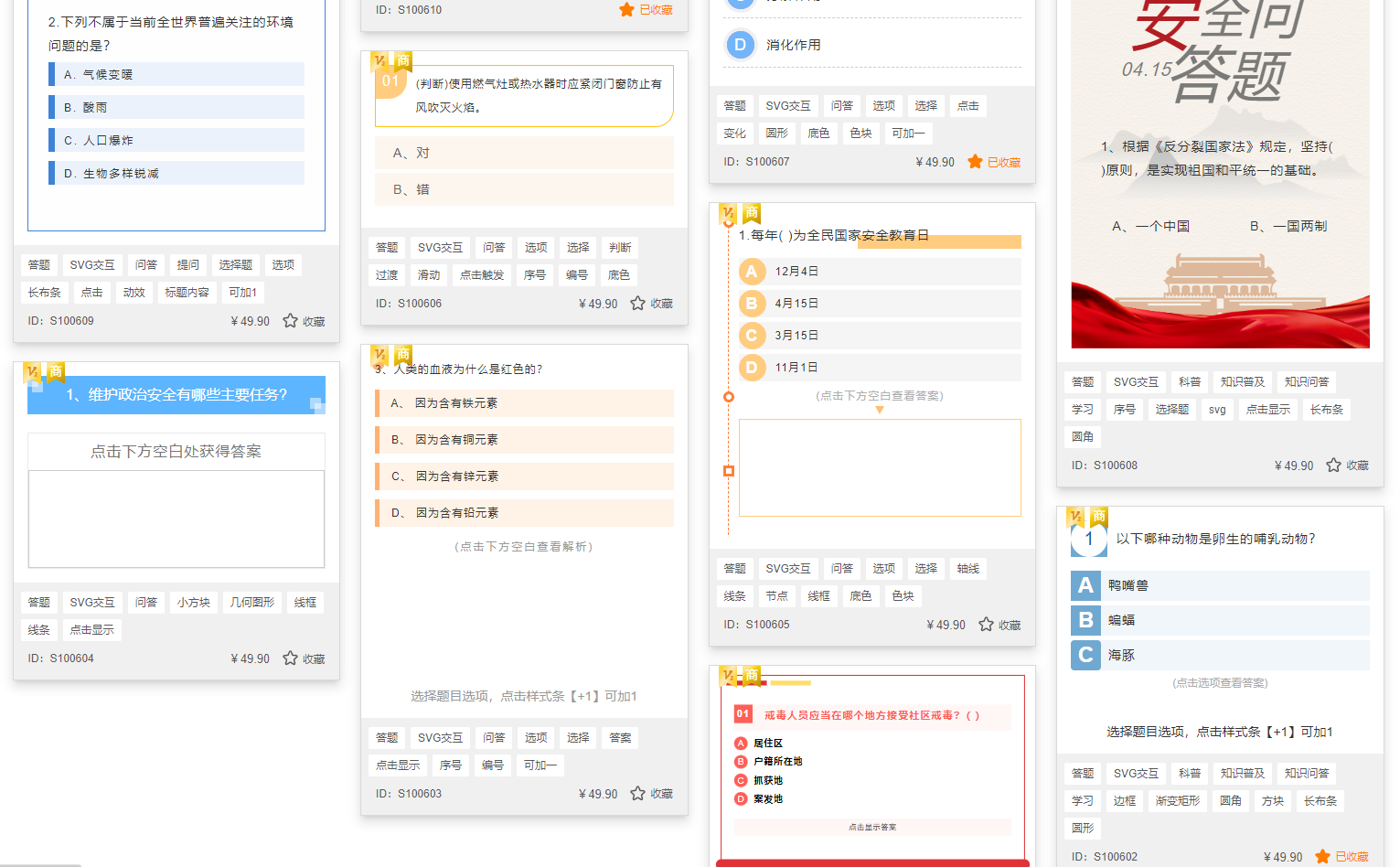Click the circled D icon beside 消化作用
The image size is (1400, 867).
click(739, 44)
